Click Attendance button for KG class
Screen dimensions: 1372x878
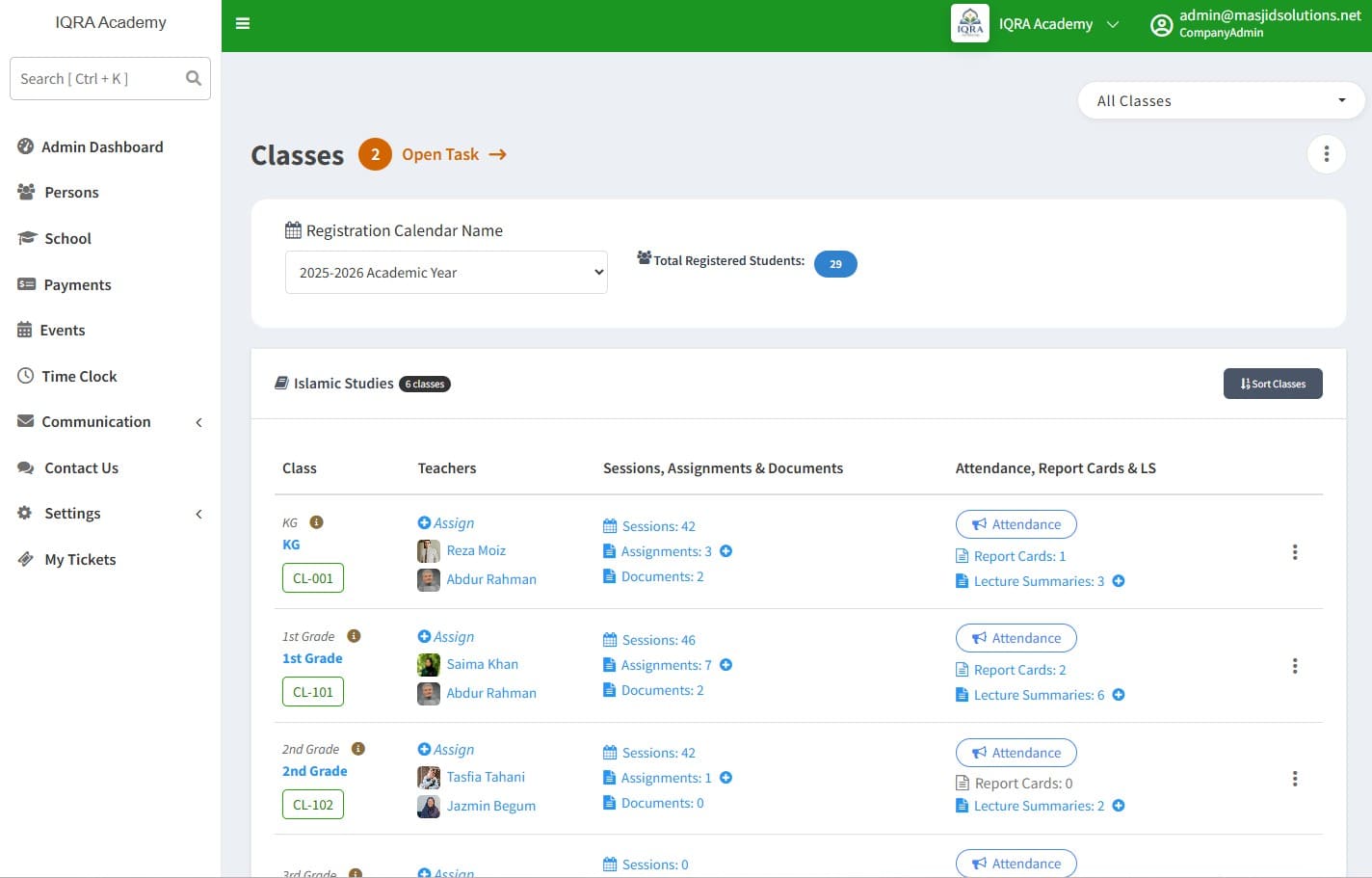coord(1016,524)
